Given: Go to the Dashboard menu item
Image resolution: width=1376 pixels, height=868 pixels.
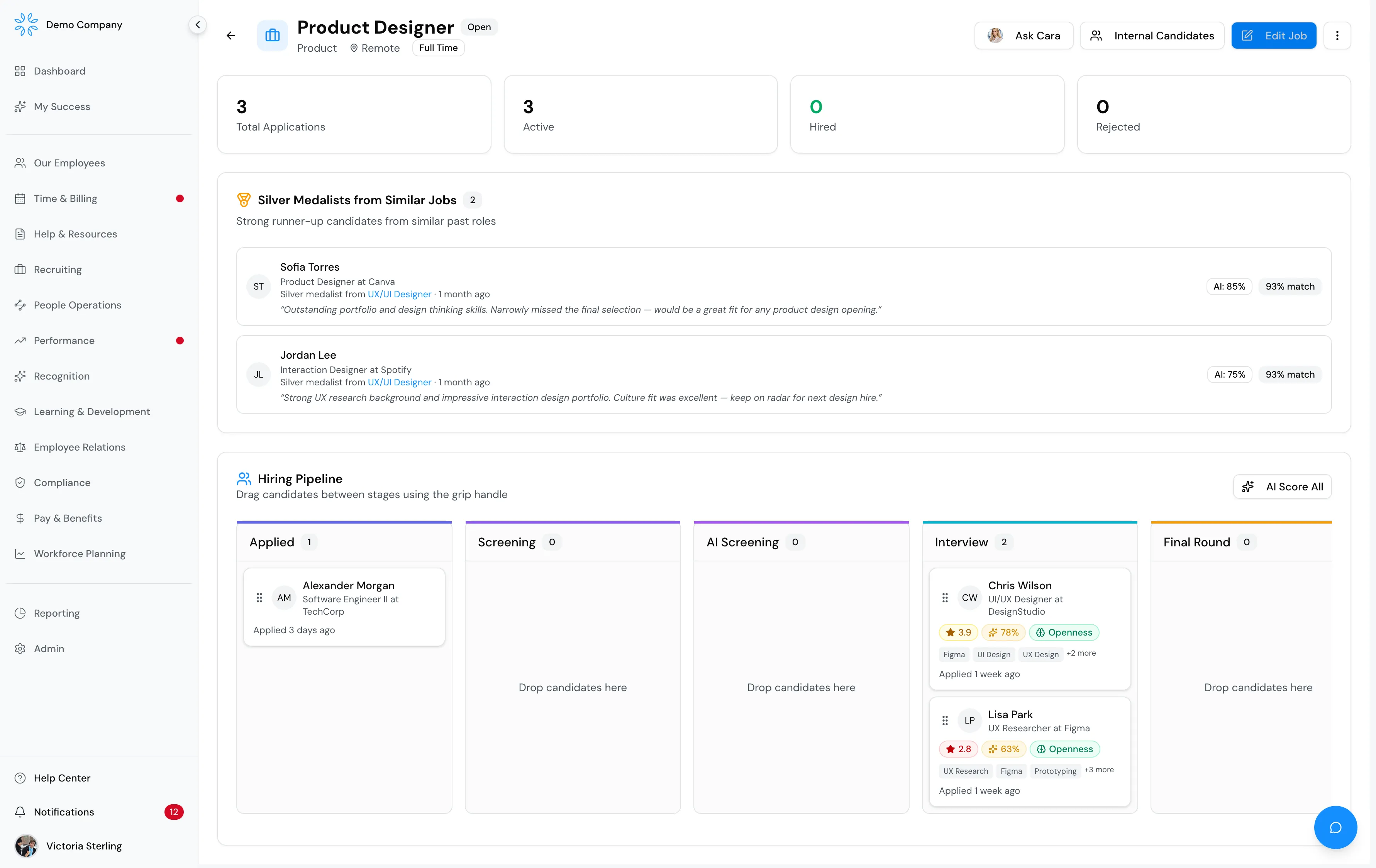Looking at the screenshot, I should click(x=59, y=71).
